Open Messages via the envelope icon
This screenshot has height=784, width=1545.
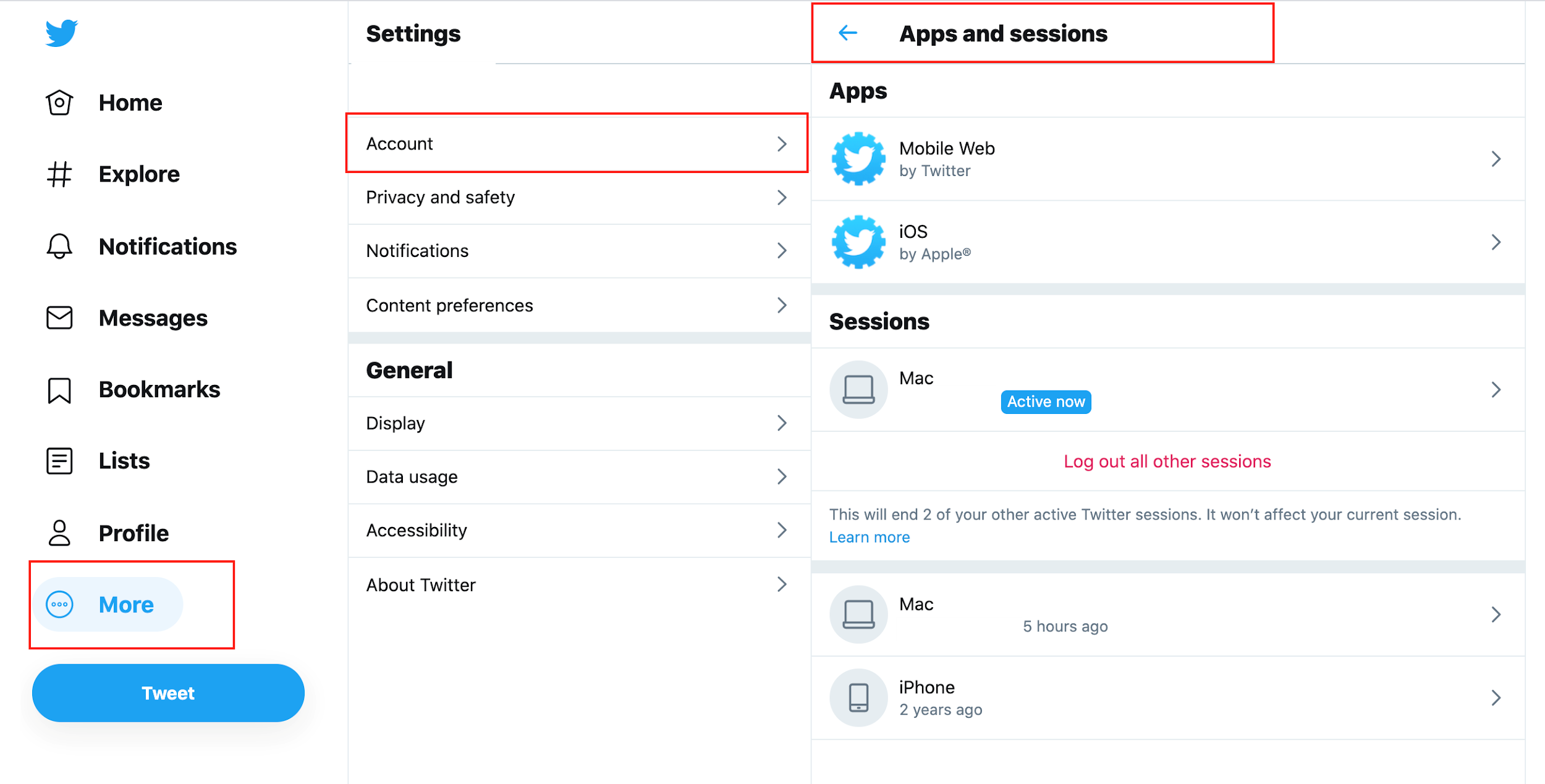coord(59,318)
